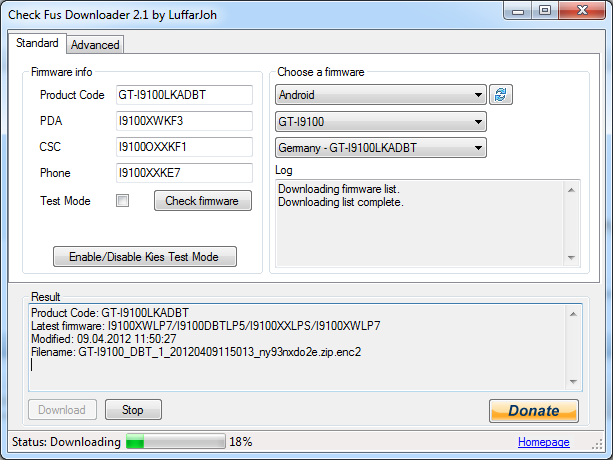Click the 'Modified: 09.04.2012' result line

104,339
